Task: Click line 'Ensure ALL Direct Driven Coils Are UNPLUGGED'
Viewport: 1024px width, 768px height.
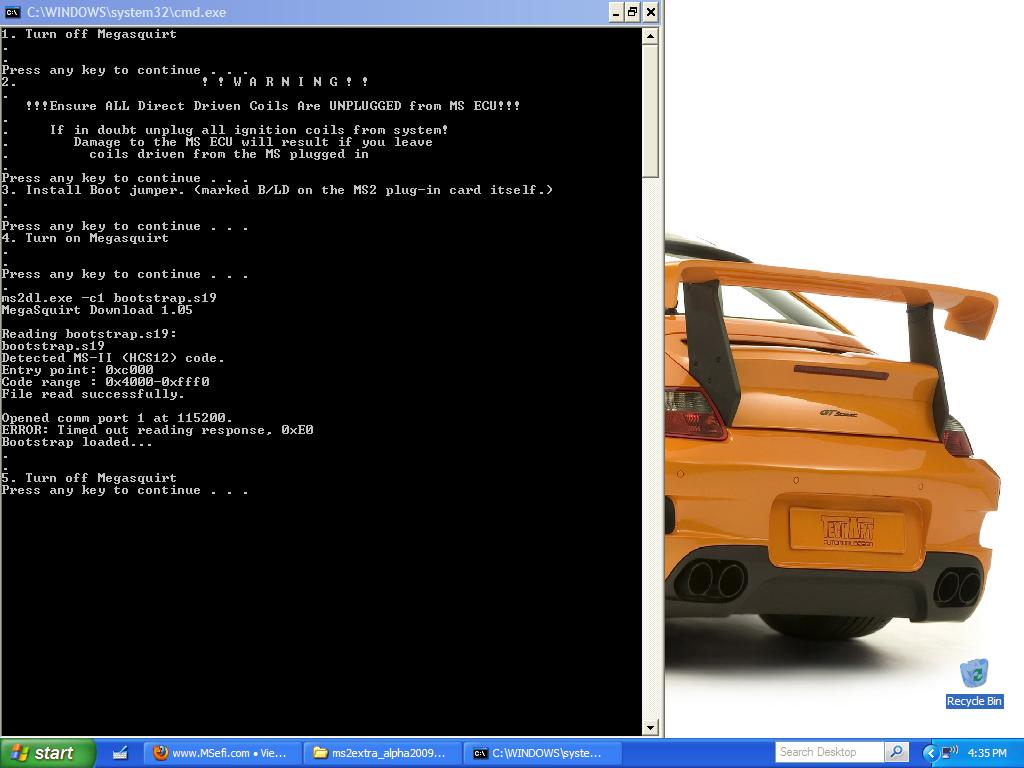Action: pyautogui.click(x=273, y=106)
